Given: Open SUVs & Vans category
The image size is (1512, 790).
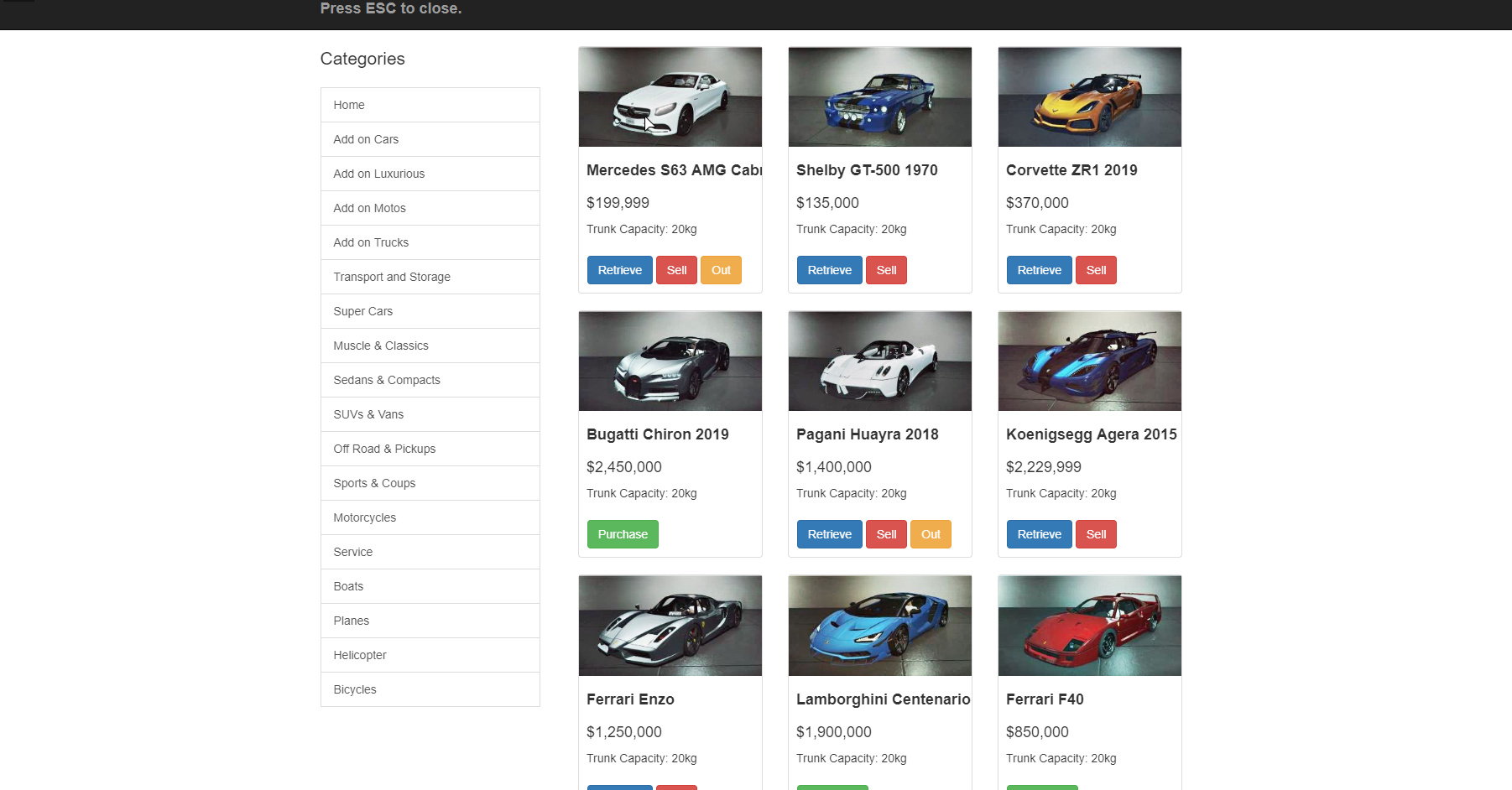Looking at the screenshot, I should 430,414.
